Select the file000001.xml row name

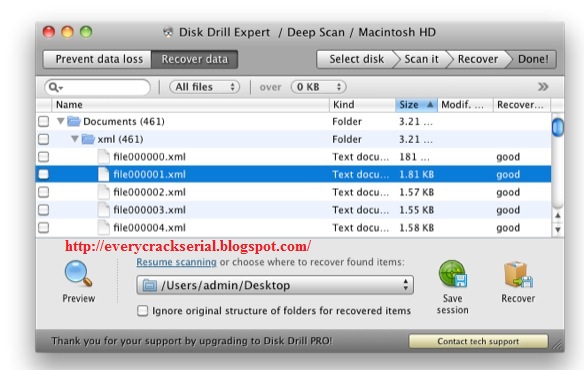coord(149,174)
